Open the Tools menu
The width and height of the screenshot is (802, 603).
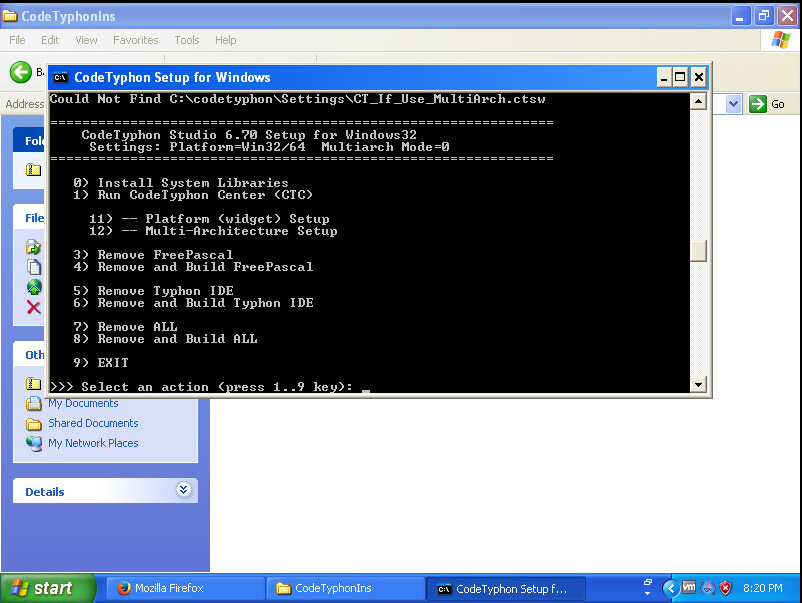(x=187, y=40)
